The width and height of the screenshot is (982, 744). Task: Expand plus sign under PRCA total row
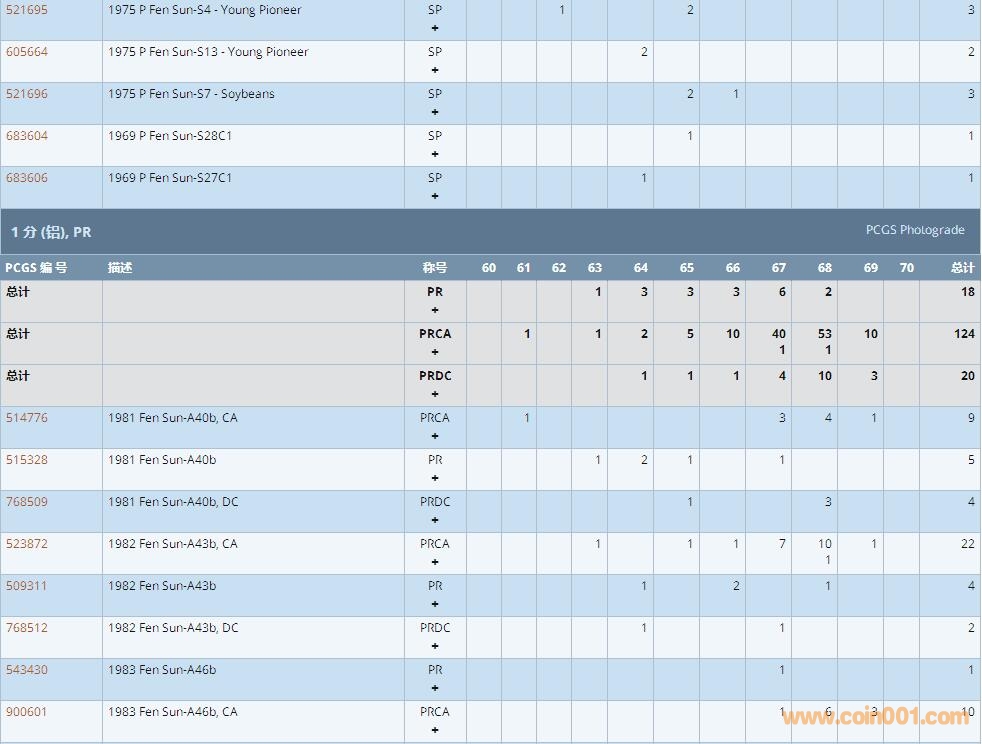pos(435,352)
